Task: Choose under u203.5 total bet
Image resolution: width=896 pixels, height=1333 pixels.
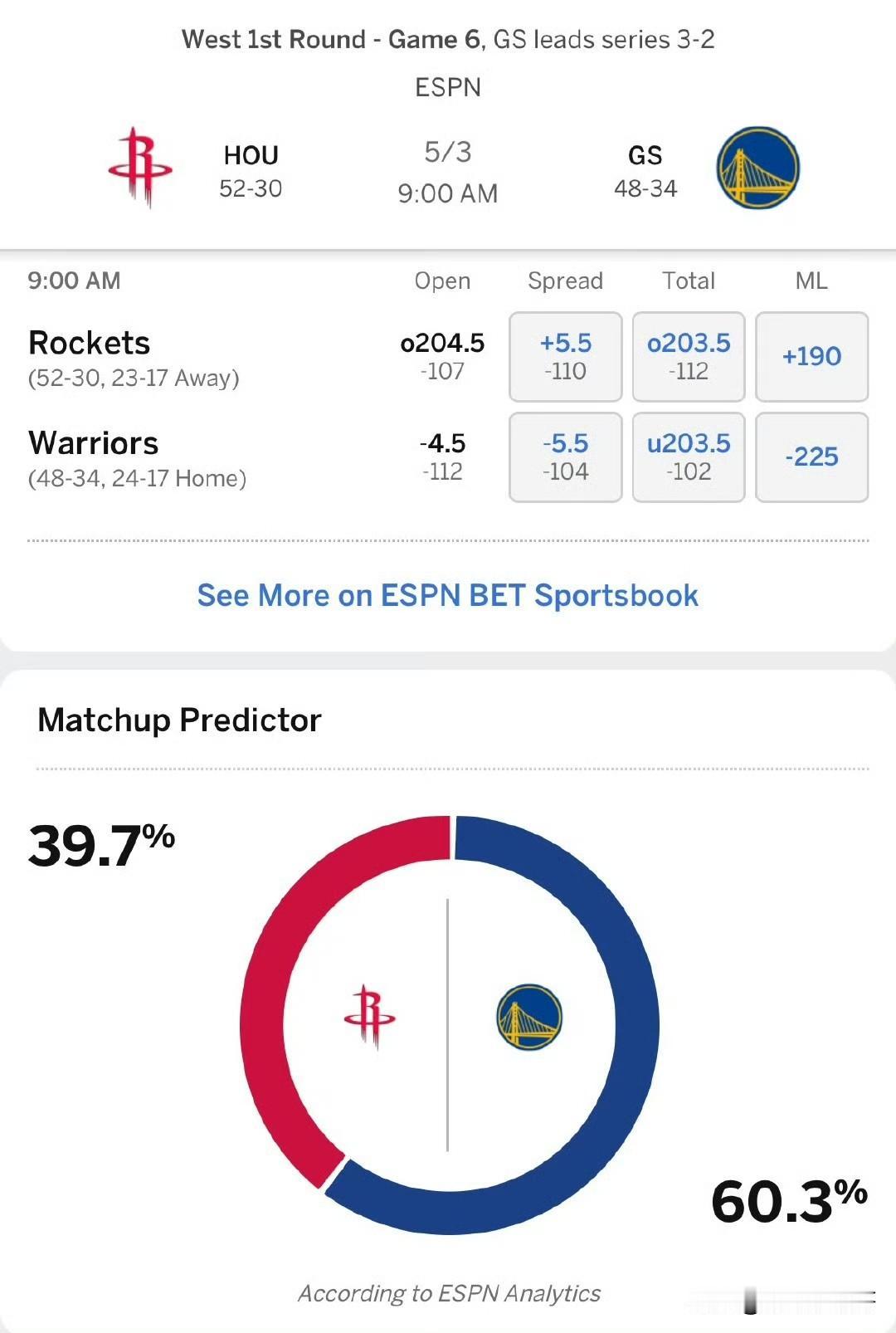Action: pos(689,457)
